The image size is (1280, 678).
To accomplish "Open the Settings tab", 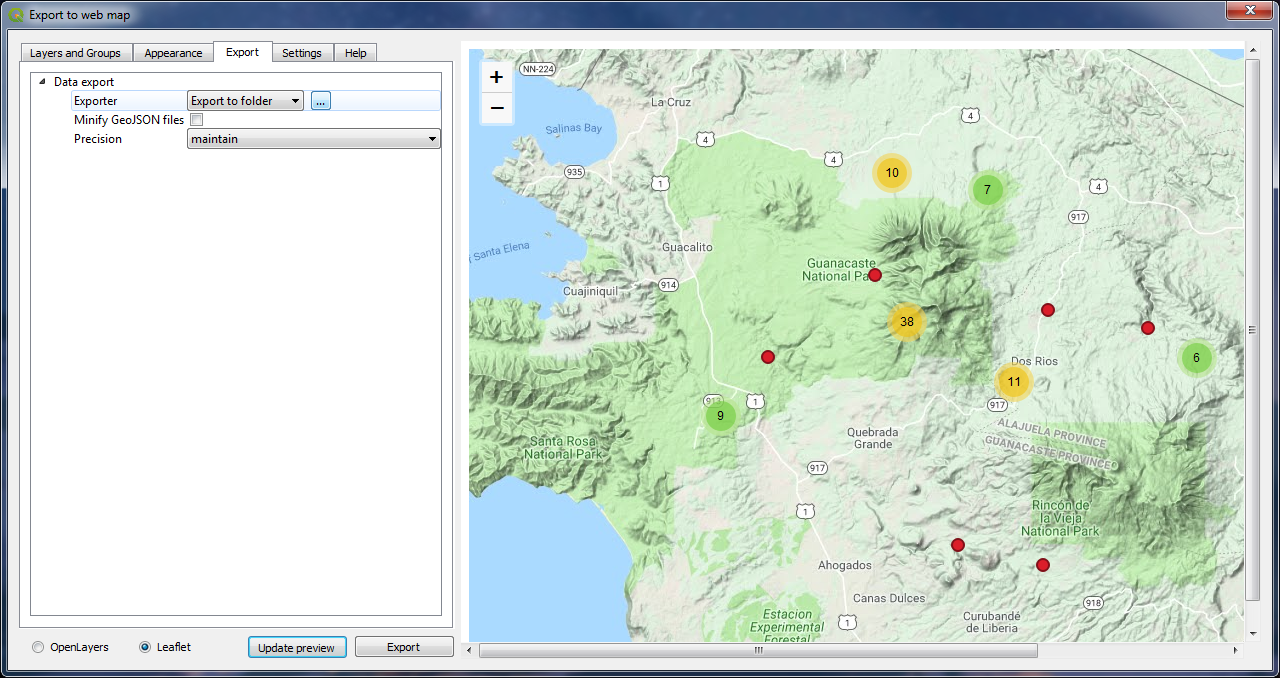I will tap(302, 53).
